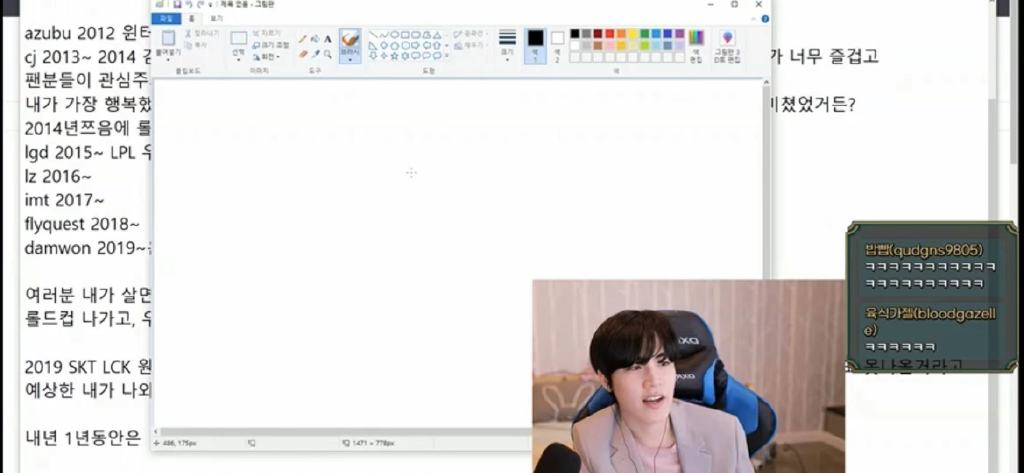This screenshot has height=473, width=1024.
Task: Click the Paint horizontal scrollbar
Action: (x=346, y=432)
